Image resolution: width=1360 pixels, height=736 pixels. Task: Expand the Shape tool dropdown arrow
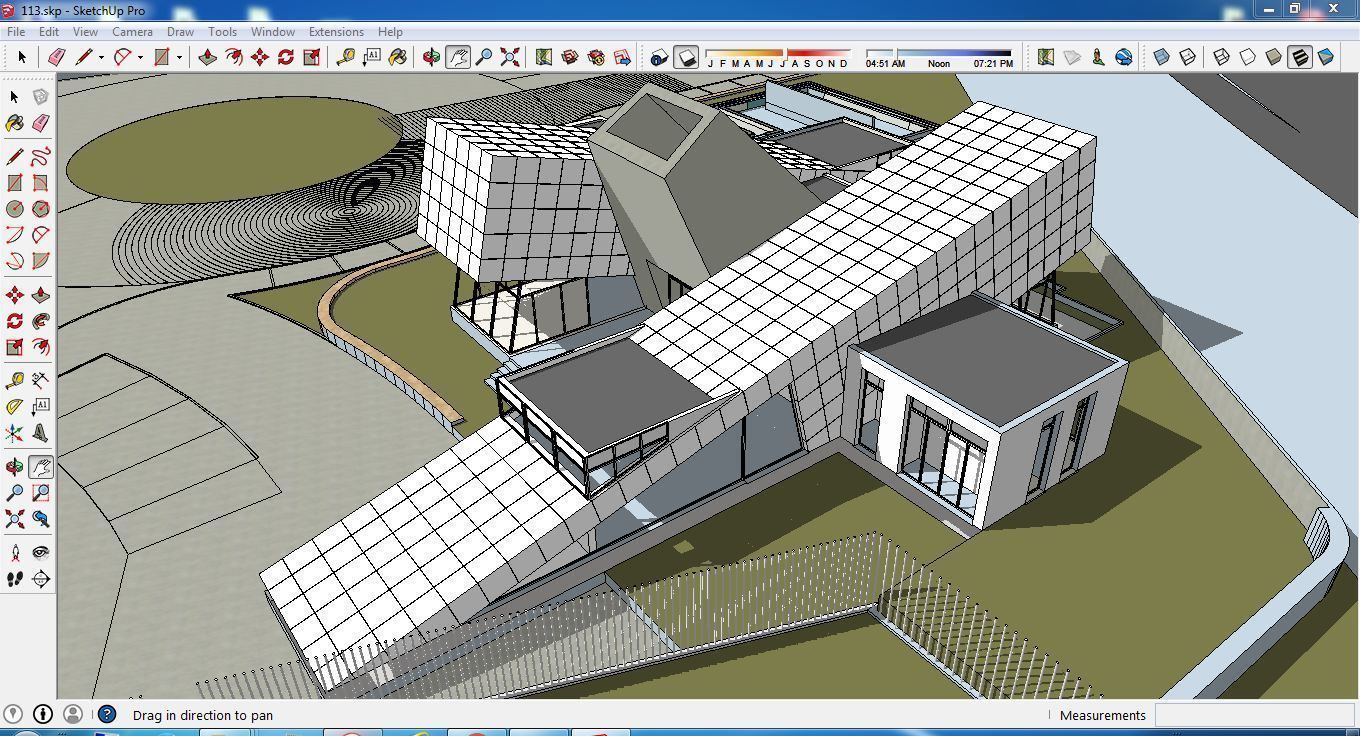179,57
